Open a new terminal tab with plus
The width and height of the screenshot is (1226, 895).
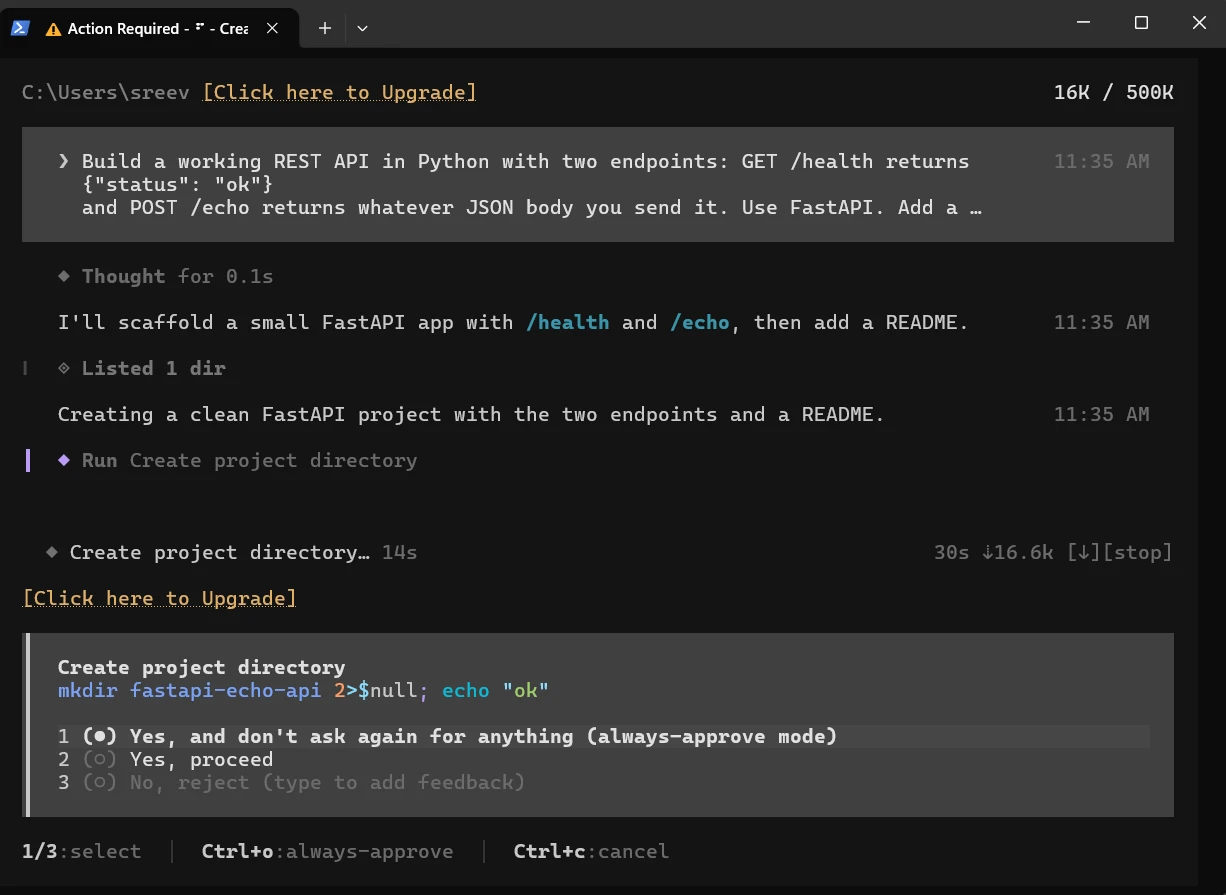coord(324,28)
